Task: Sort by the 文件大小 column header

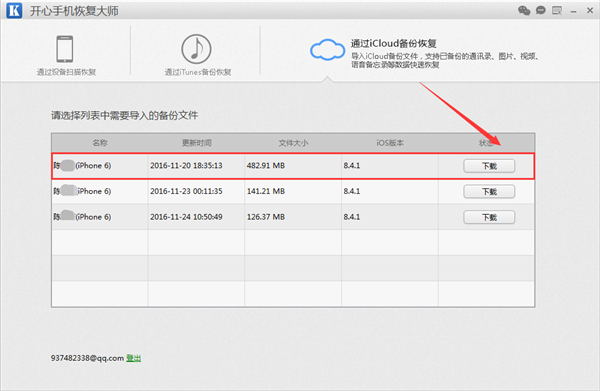Action: (293, 143)
